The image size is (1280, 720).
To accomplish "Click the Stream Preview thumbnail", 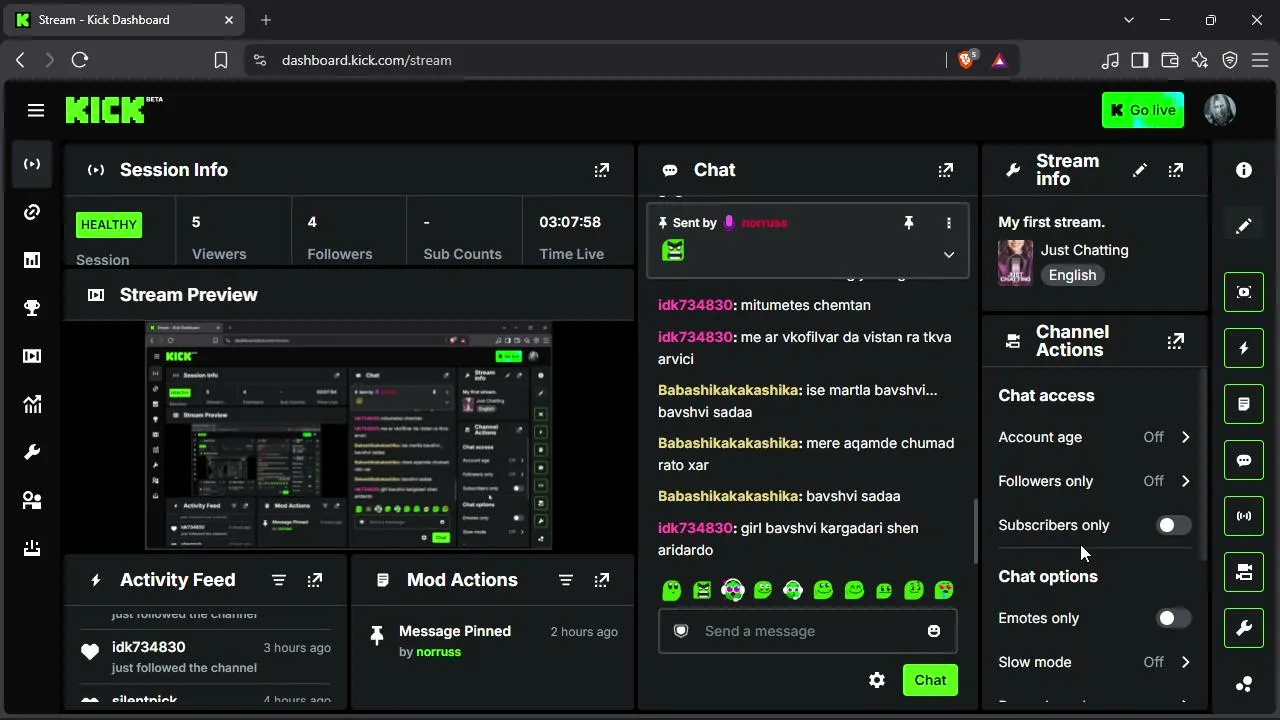I will coord(348,436).
